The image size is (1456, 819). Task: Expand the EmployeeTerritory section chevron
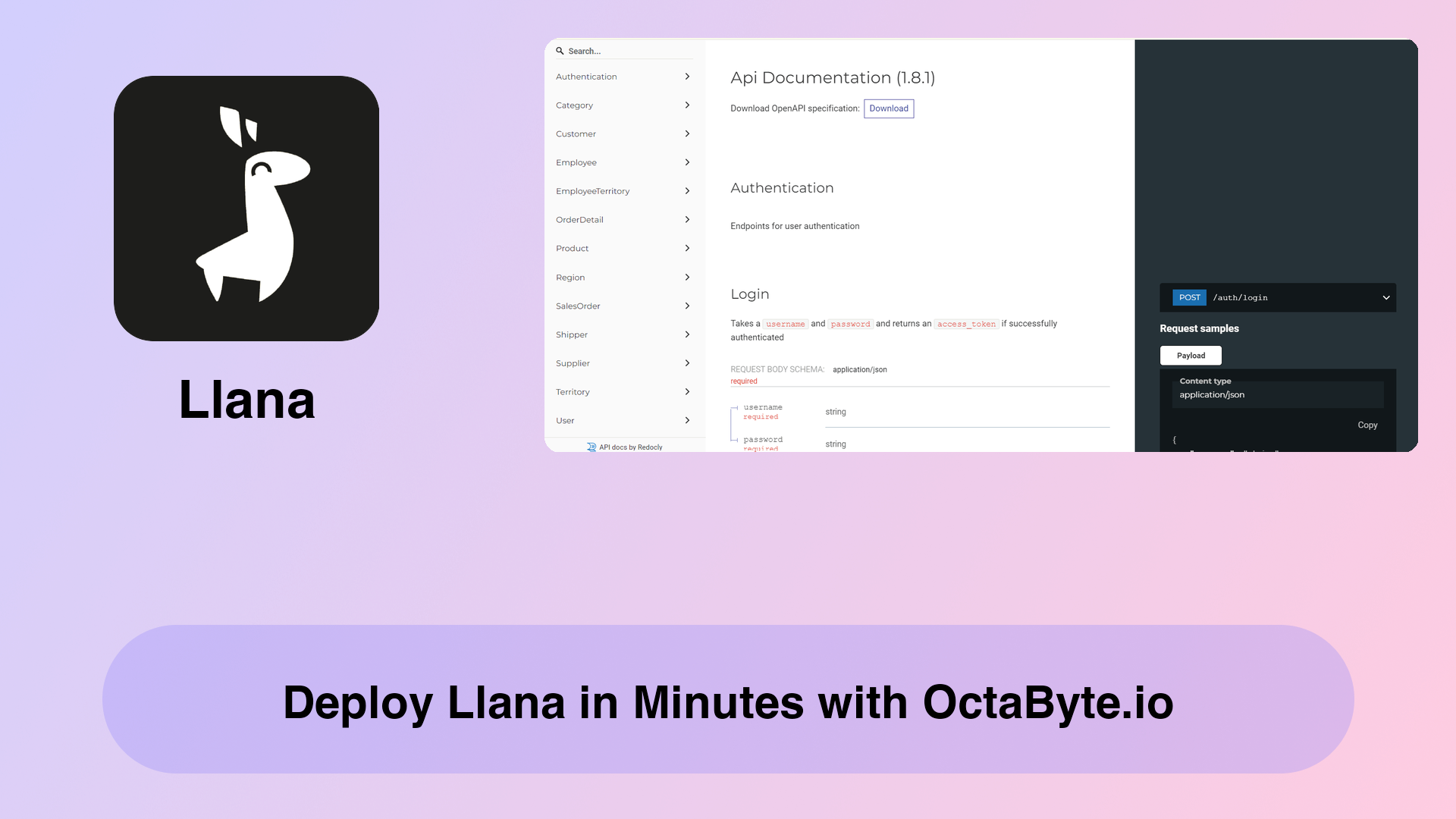coord(687,190)
